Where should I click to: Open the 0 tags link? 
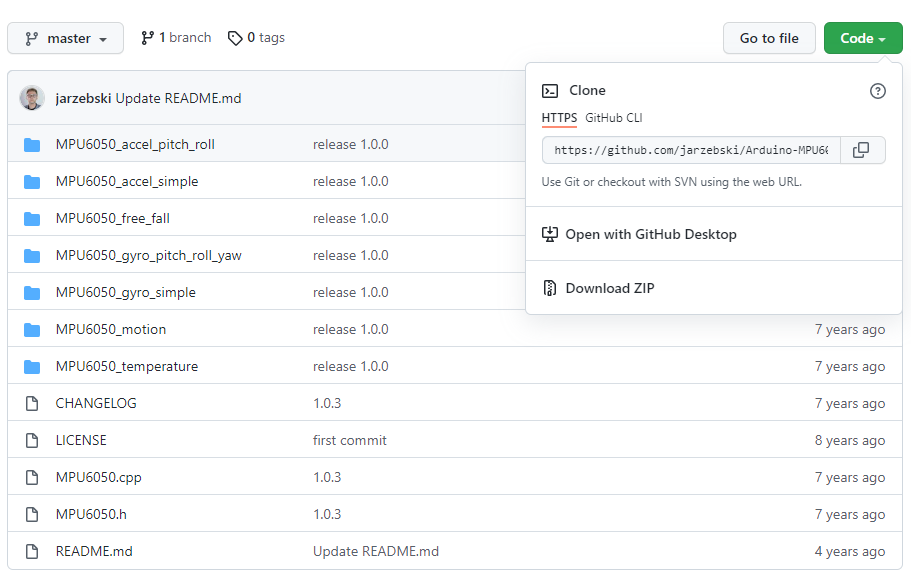[256, 38]
